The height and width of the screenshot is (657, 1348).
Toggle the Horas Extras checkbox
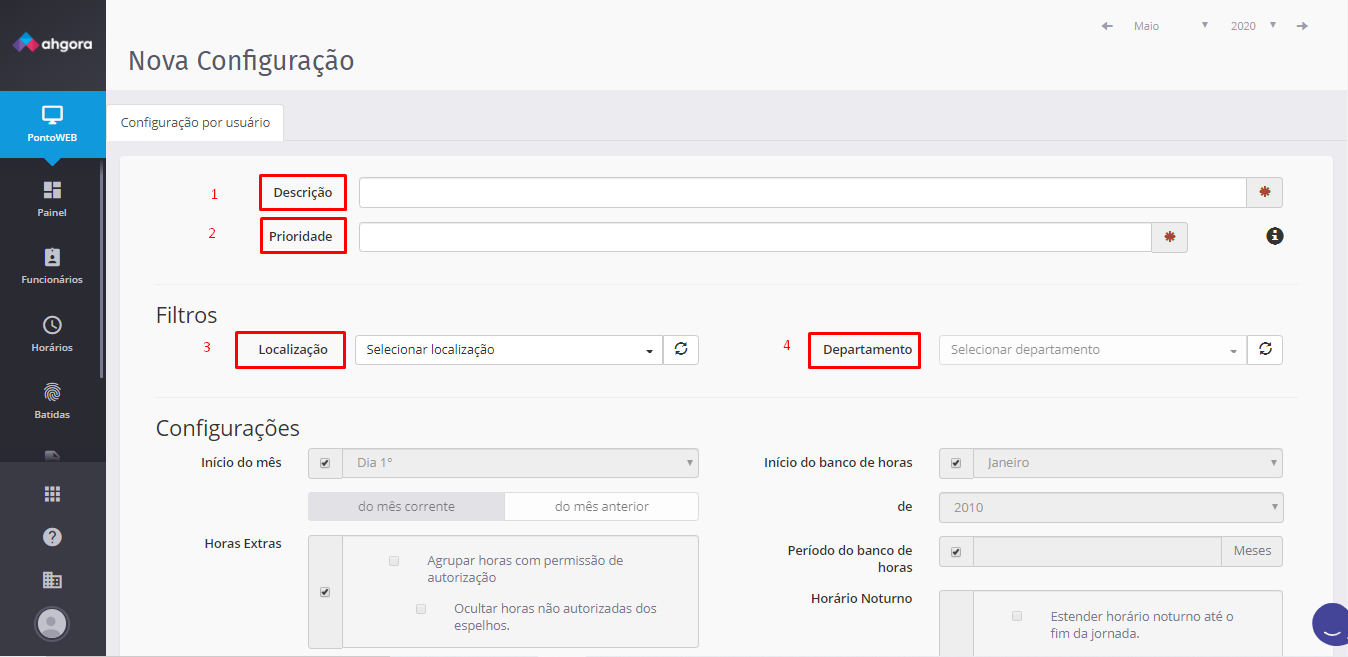coord(325,592)
